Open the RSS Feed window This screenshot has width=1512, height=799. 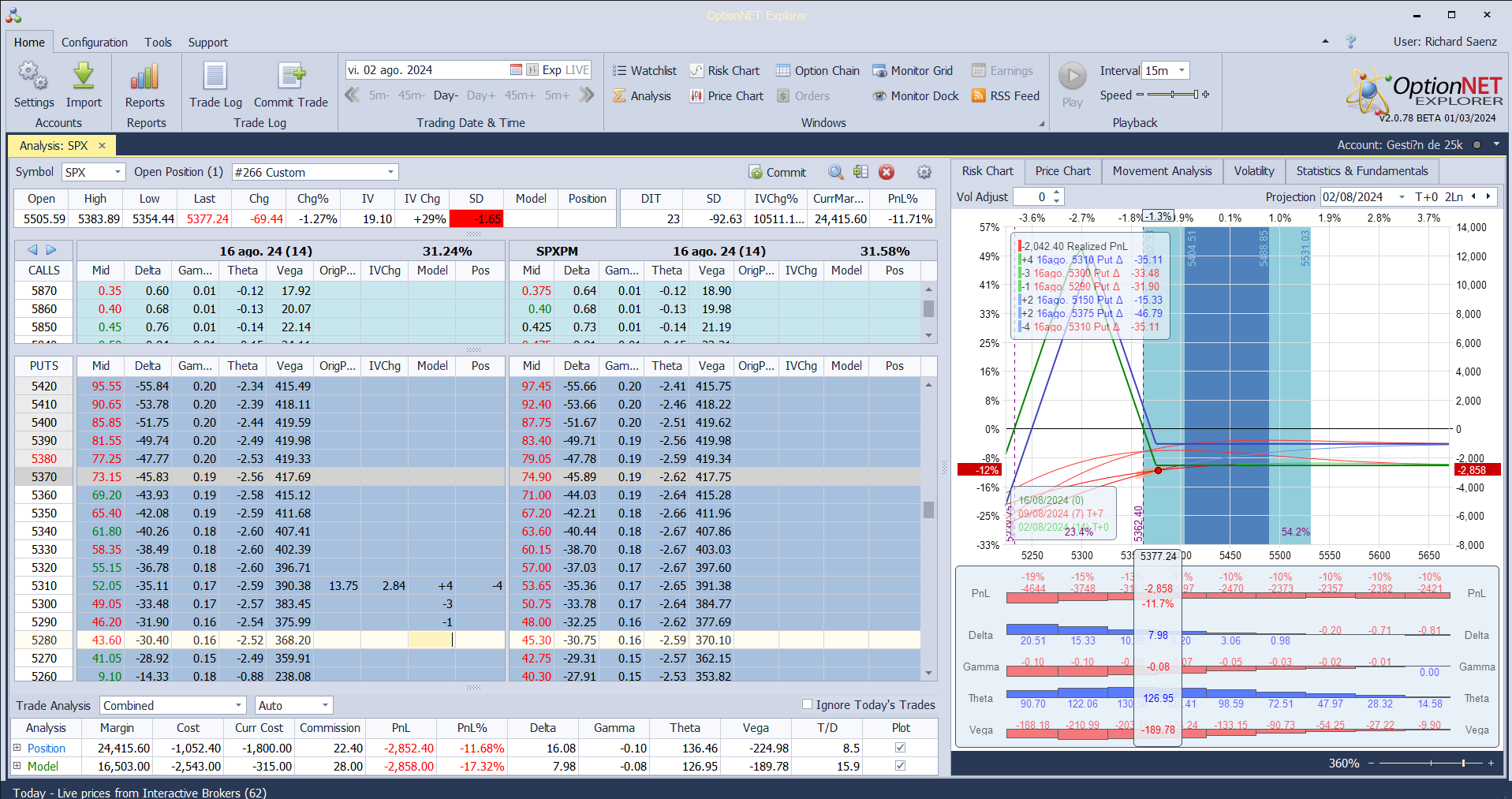[x=1006, y=96]
